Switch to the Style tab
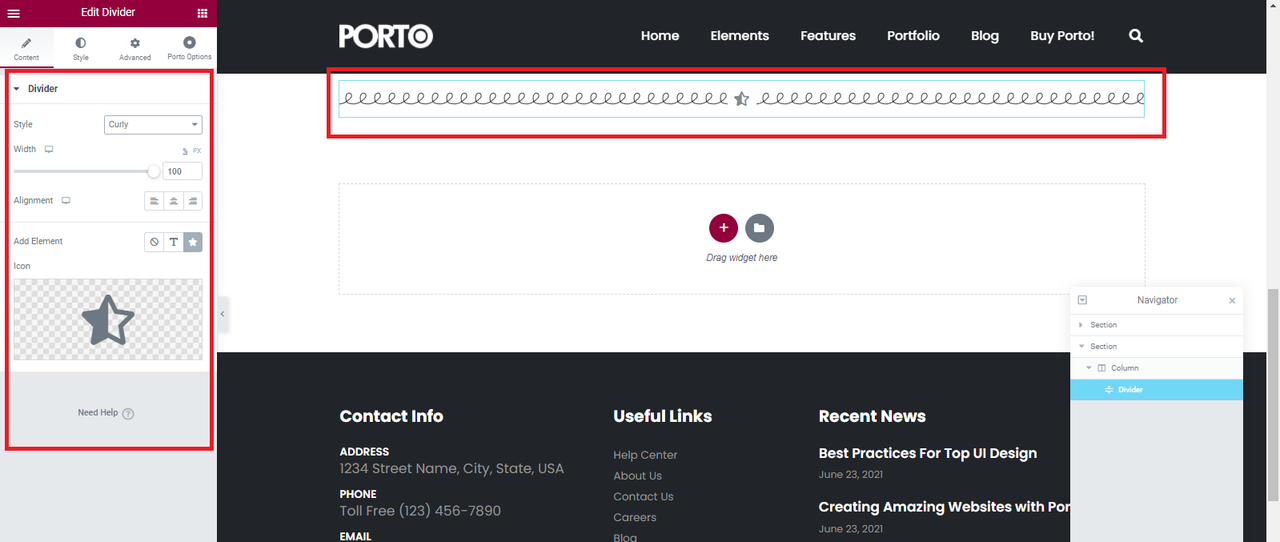 point(81,49)
